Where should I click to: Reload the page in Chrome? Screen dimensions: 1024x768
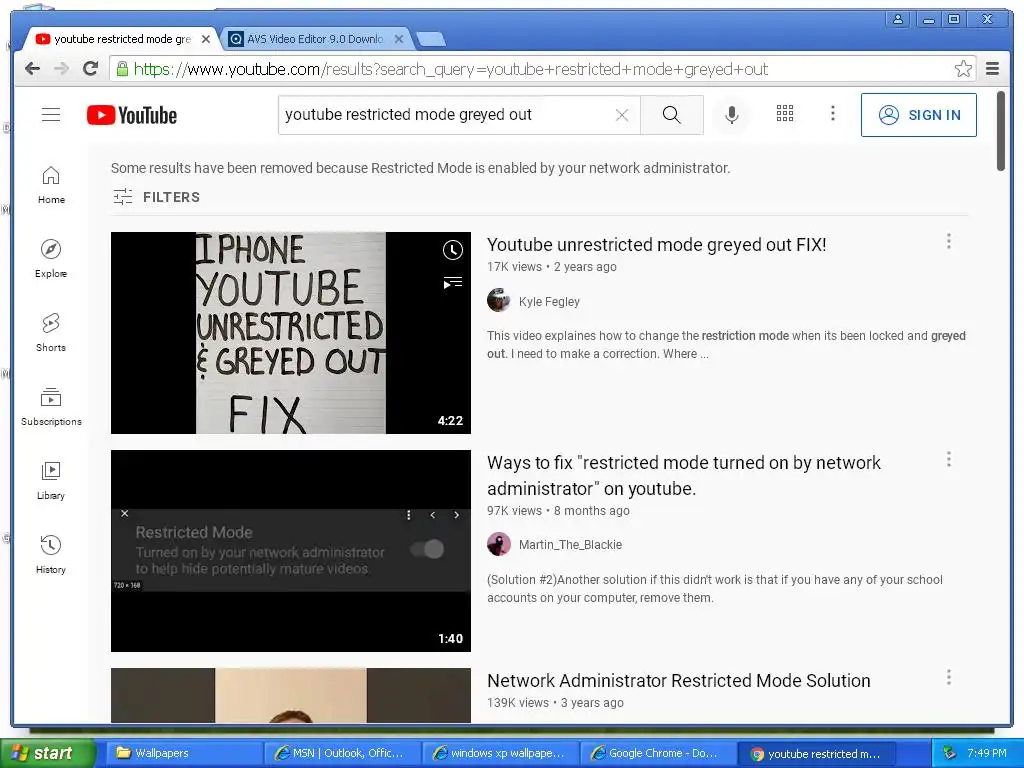pos(91,68)
